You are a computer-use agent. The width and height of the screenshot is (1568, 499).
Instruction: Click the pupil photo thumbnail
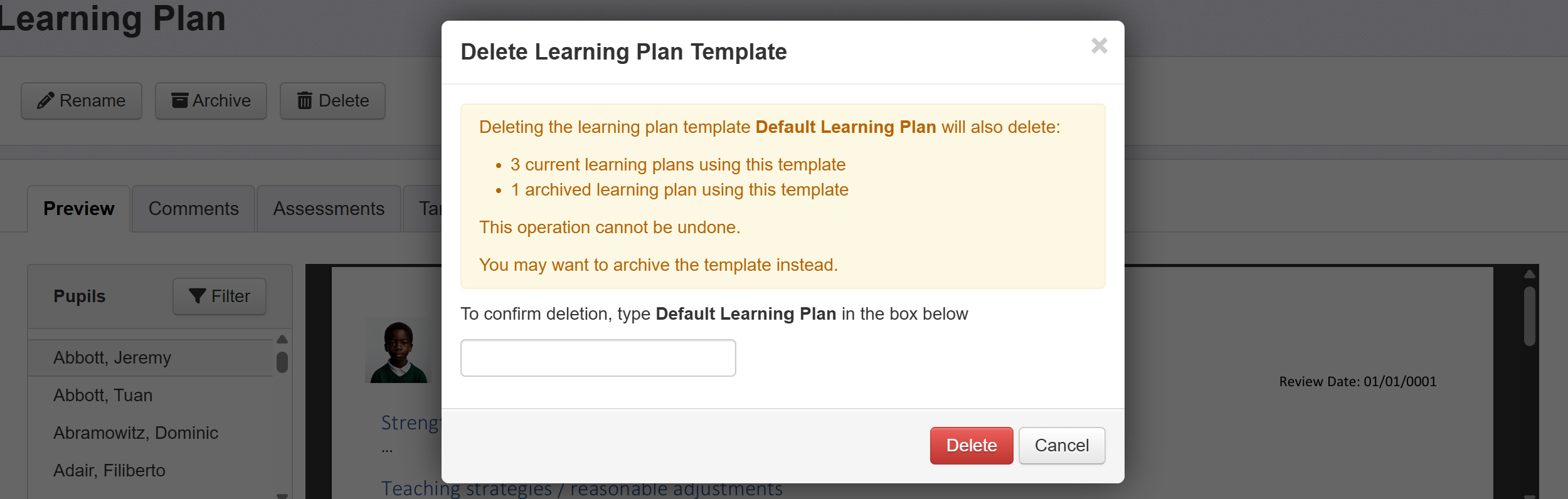(398, 351)
